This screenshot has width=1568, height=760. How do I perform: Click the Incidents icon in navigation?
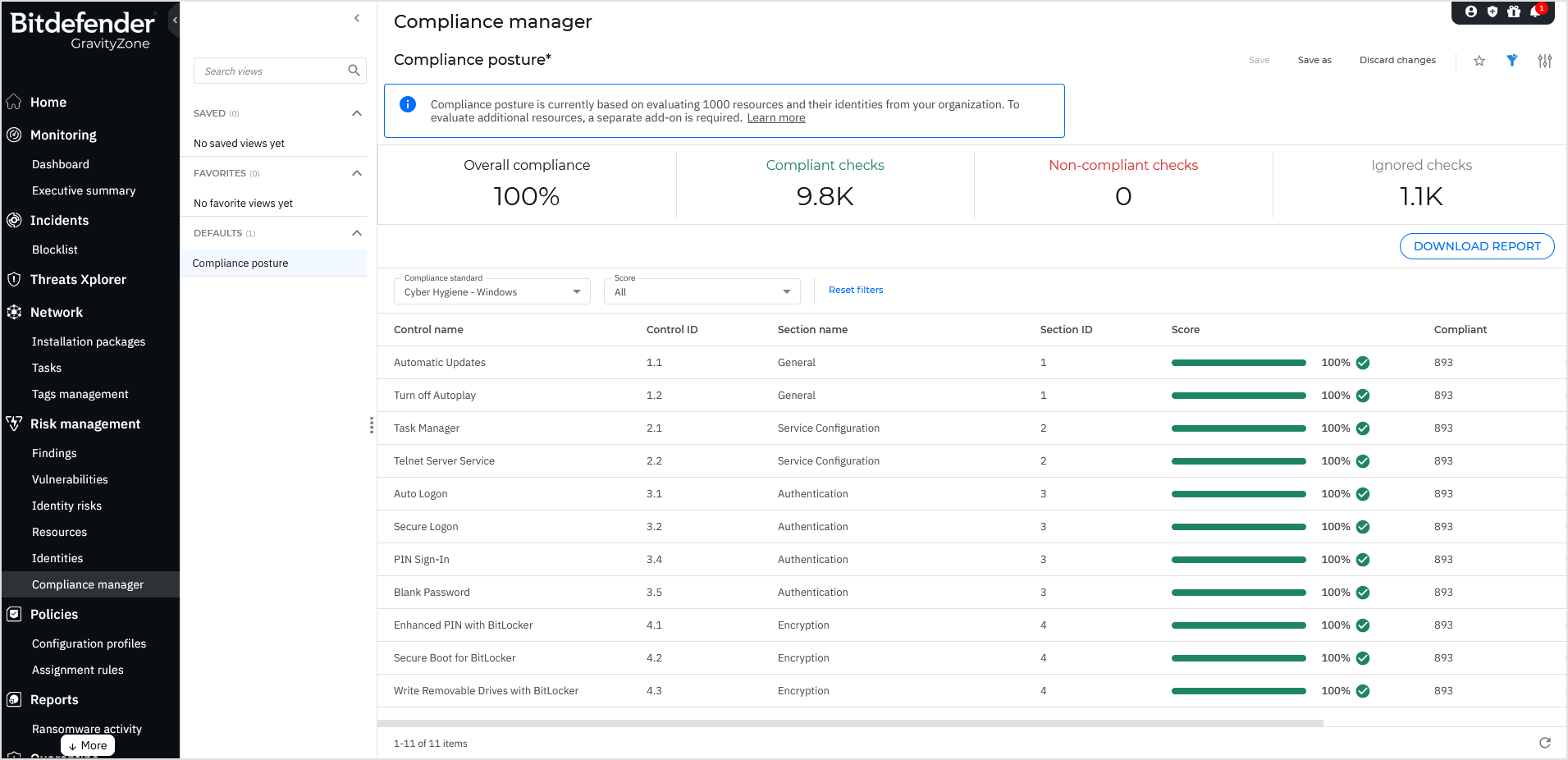(x=13, y=220)
